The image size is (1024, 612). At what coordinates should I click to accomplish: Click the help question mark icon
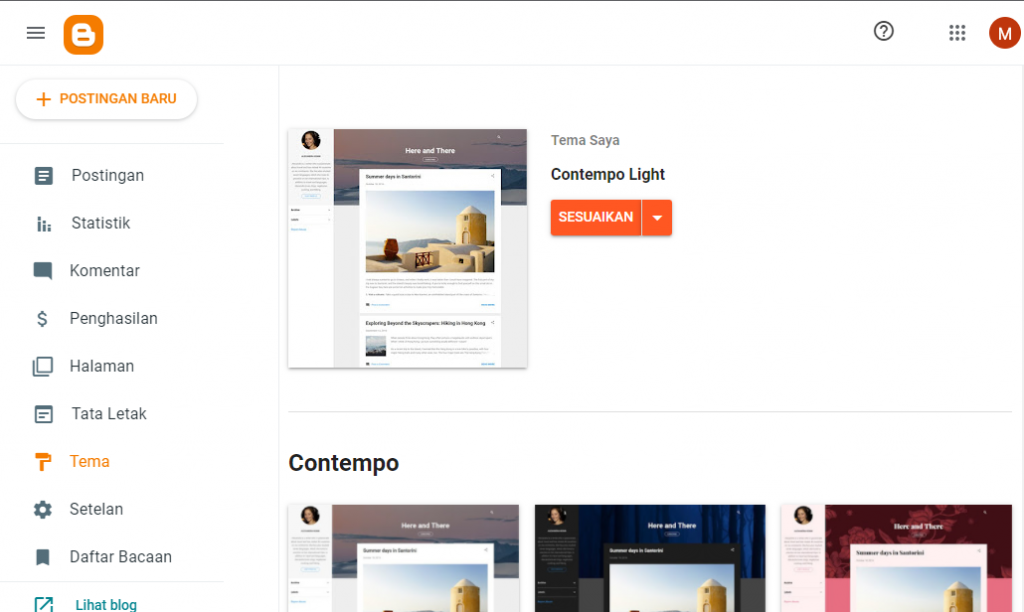(x=883, y=31)
